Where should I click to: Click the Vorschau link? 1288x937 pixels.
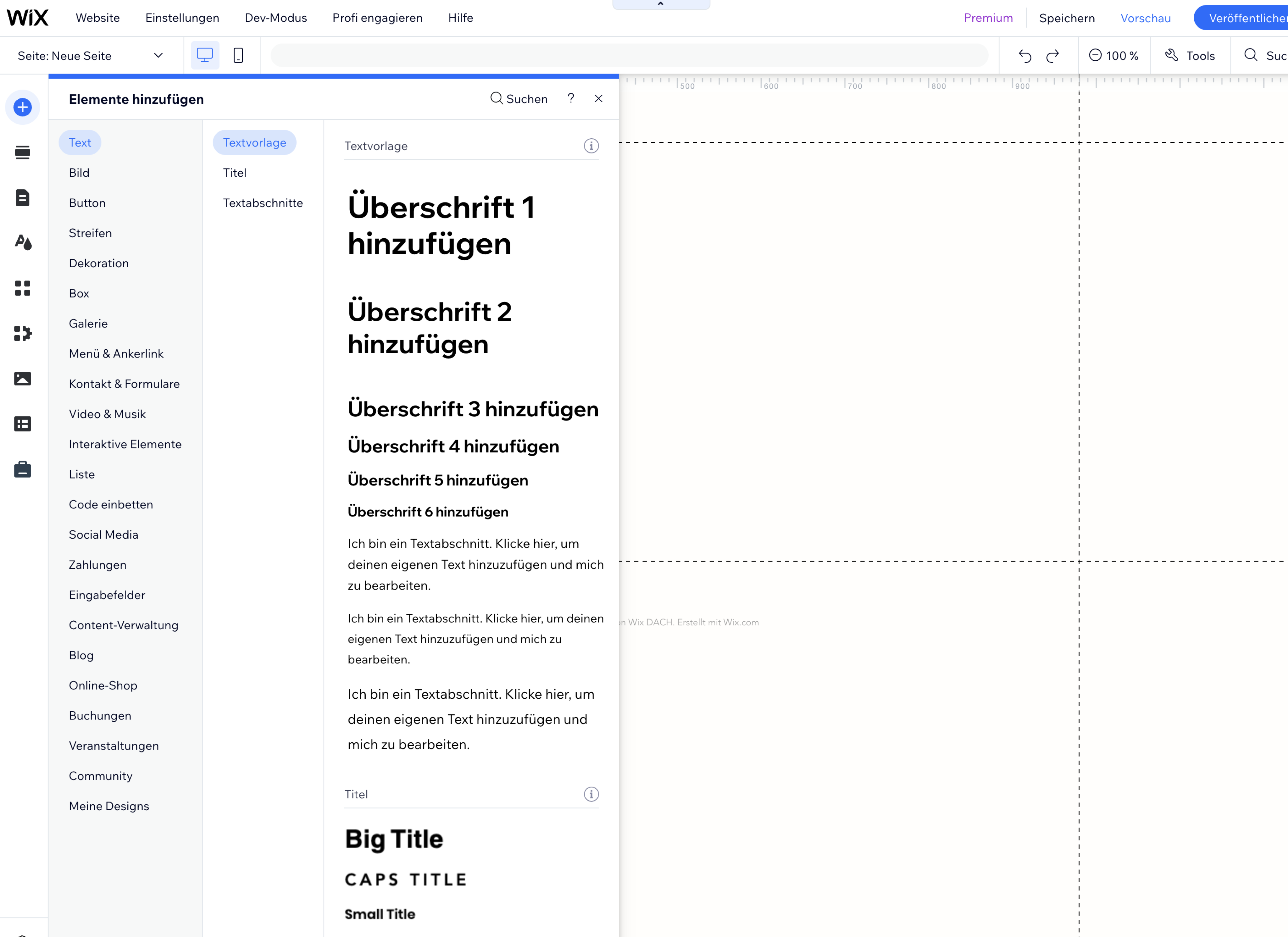point(1145,18)
